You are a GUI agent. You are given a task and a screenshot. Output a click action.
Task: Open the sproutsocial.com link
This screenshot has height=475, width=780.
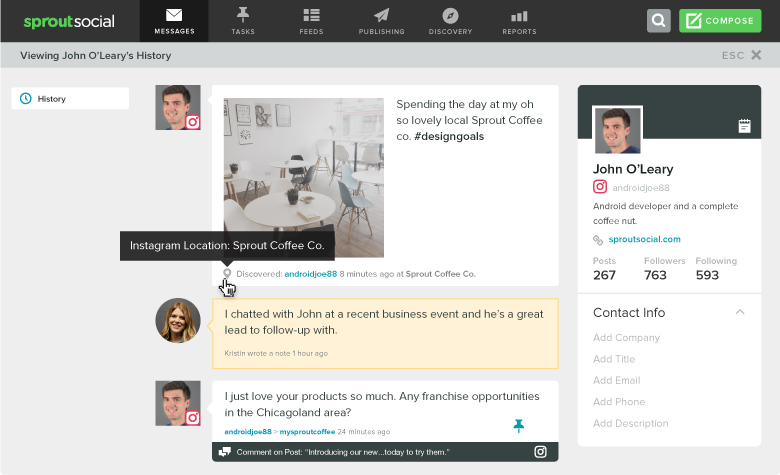(644, 239)
